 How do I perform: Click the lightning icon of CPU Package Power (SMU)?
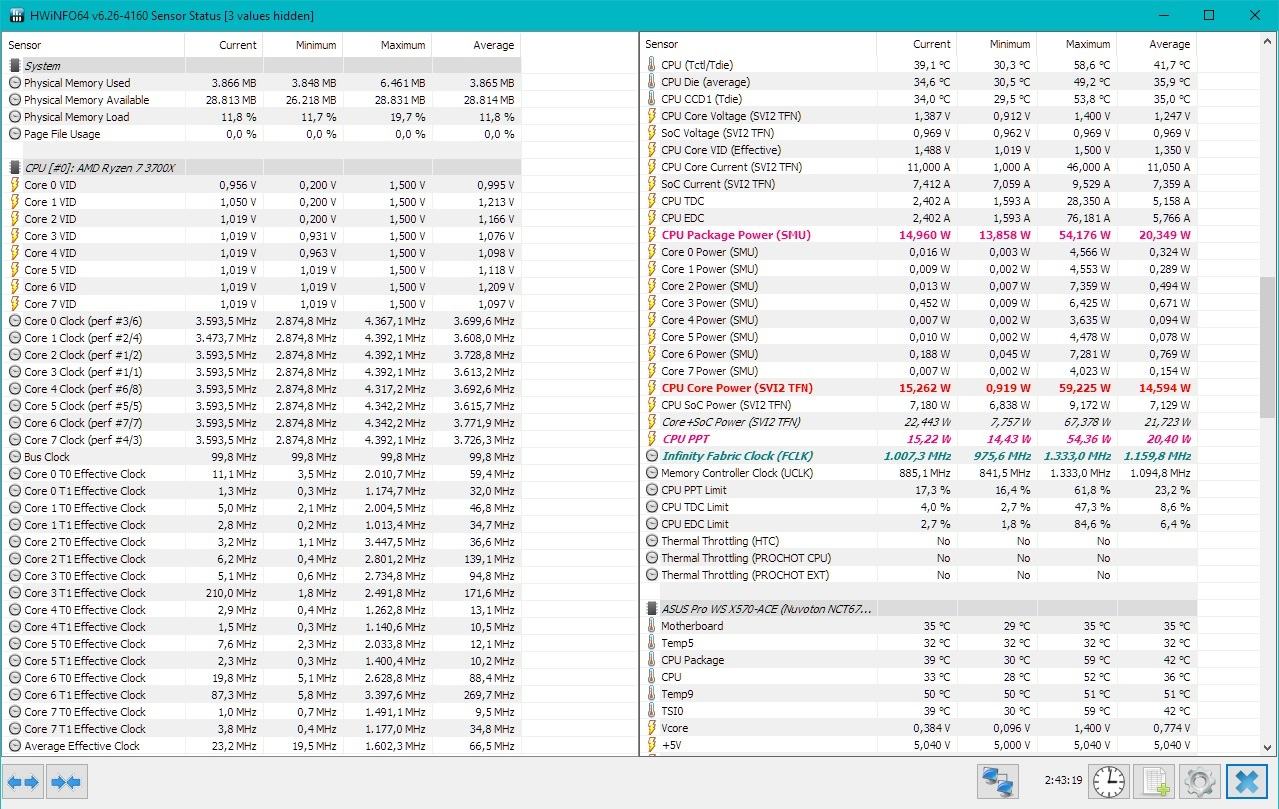[x=652, y=235]
